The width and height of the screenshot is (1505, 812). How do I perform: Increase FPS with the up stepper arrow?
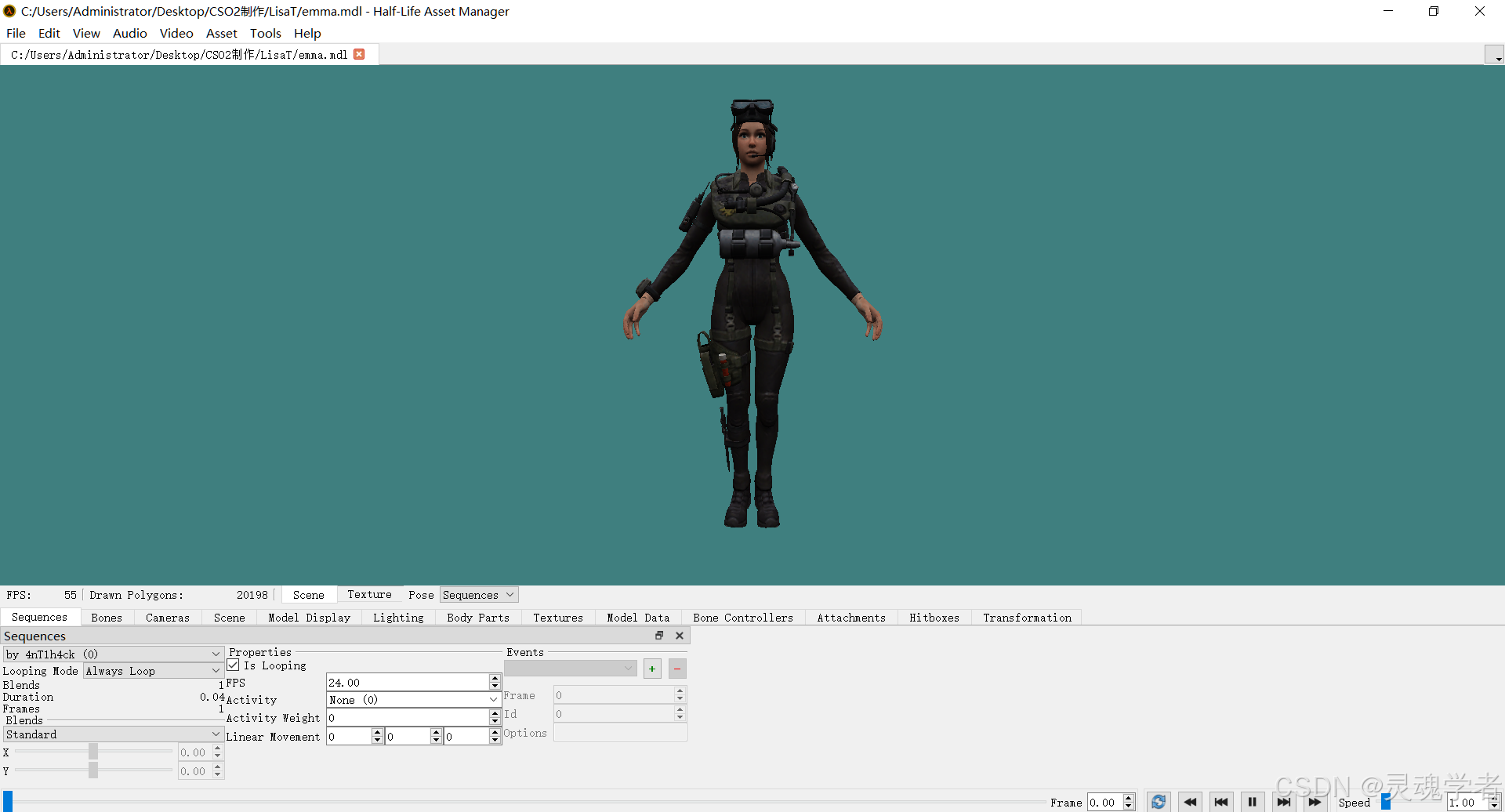tap(495, 678)
